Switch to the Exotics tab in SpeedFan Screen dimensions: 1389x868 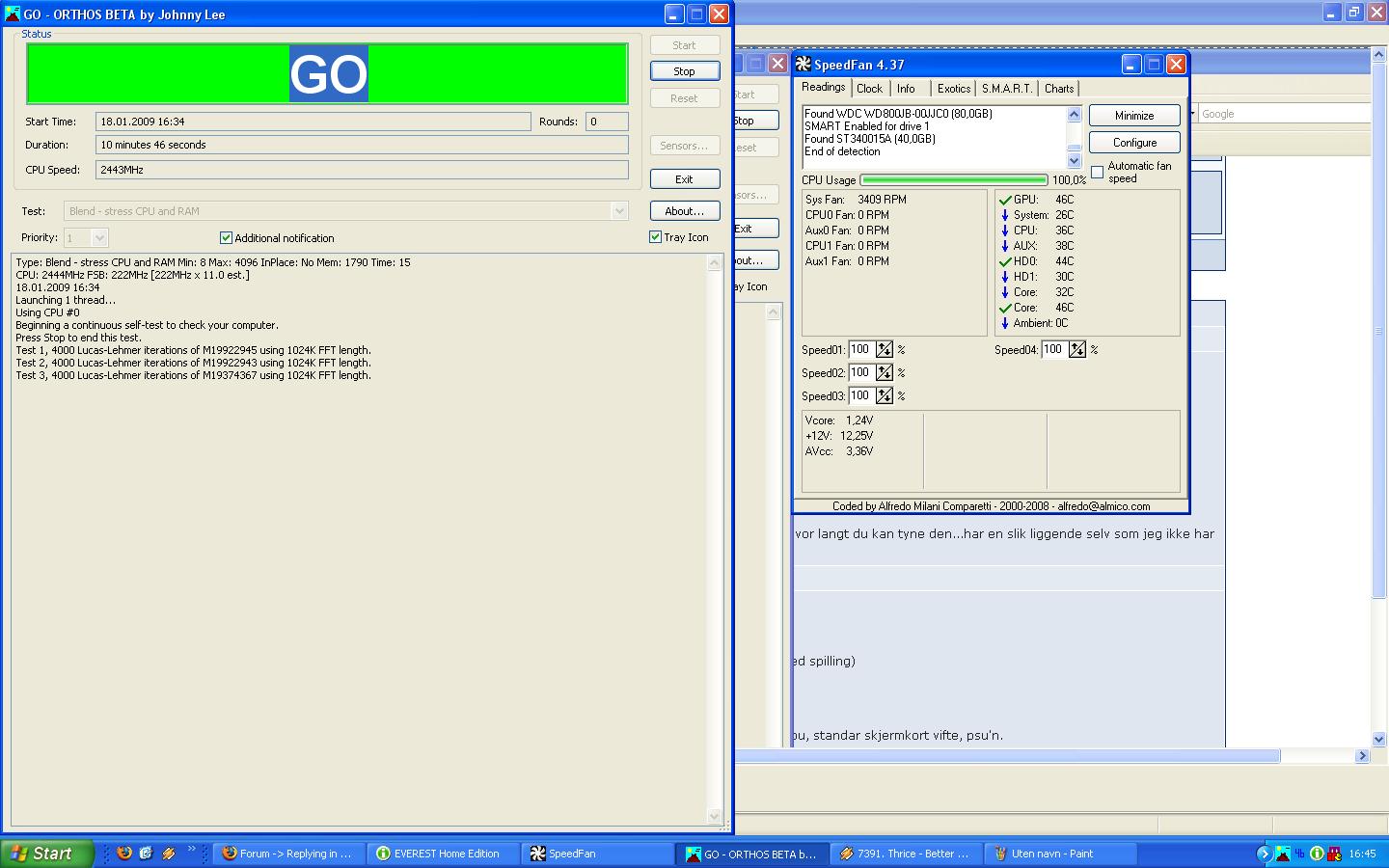954,88
